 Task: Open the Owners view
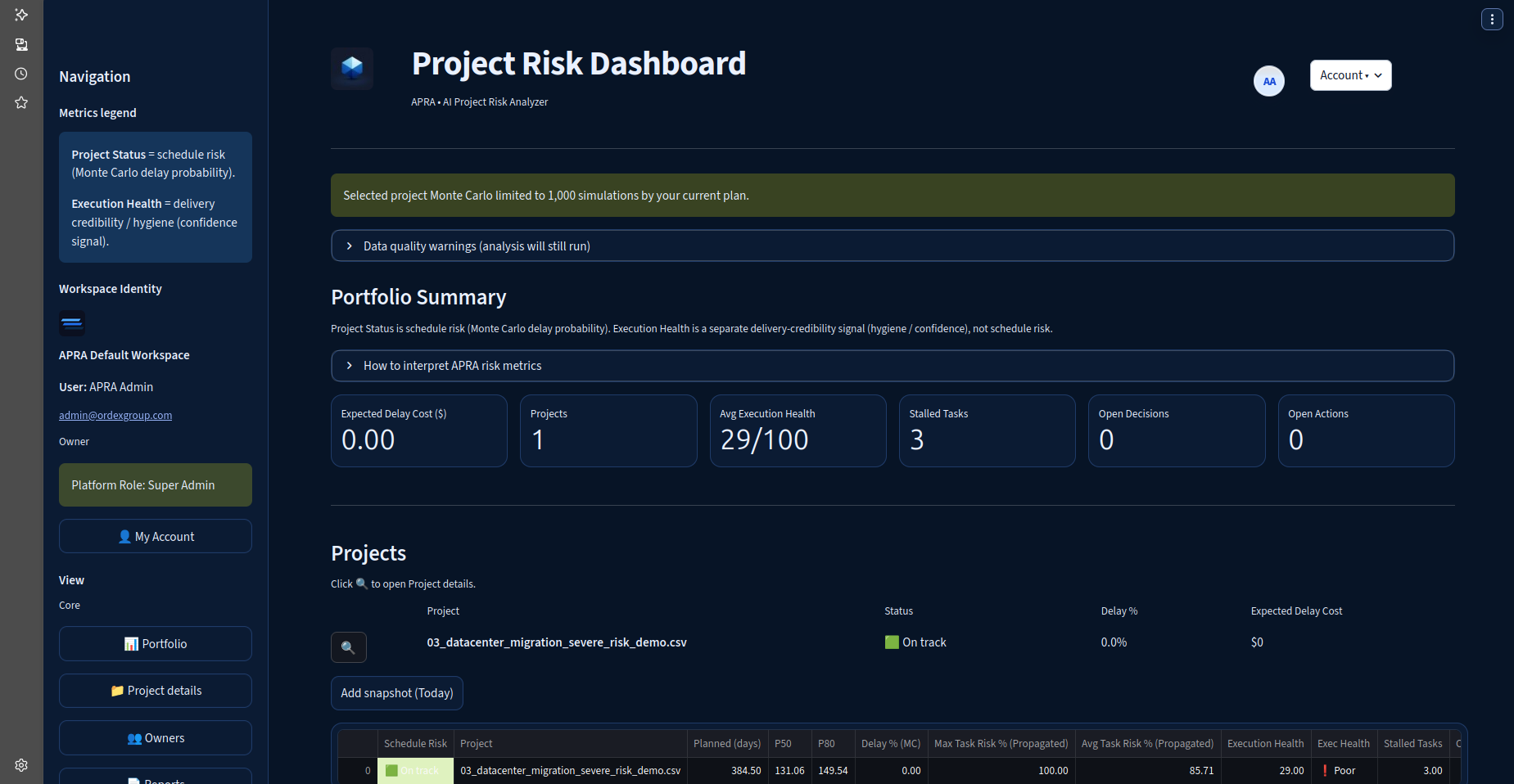tap(156, 738)
